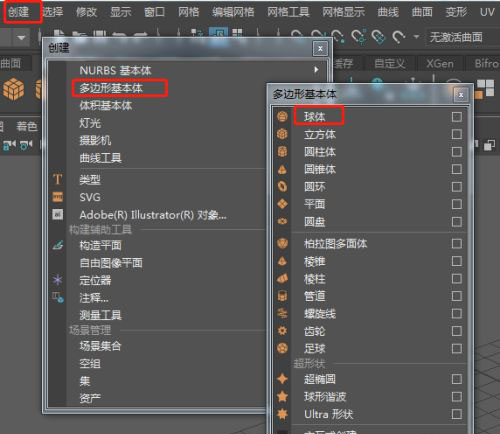Screen dimensions: 500x434
Task: Click the polygon cube shelf icon
Action: [x=14, y=90]
